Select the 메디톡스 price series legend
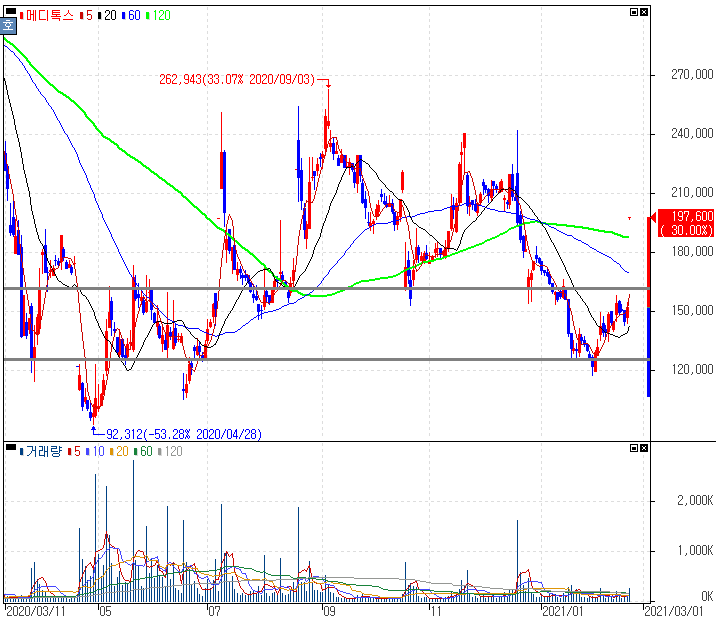The height and width of the screenshot is (620, 716). pos(47,16)
